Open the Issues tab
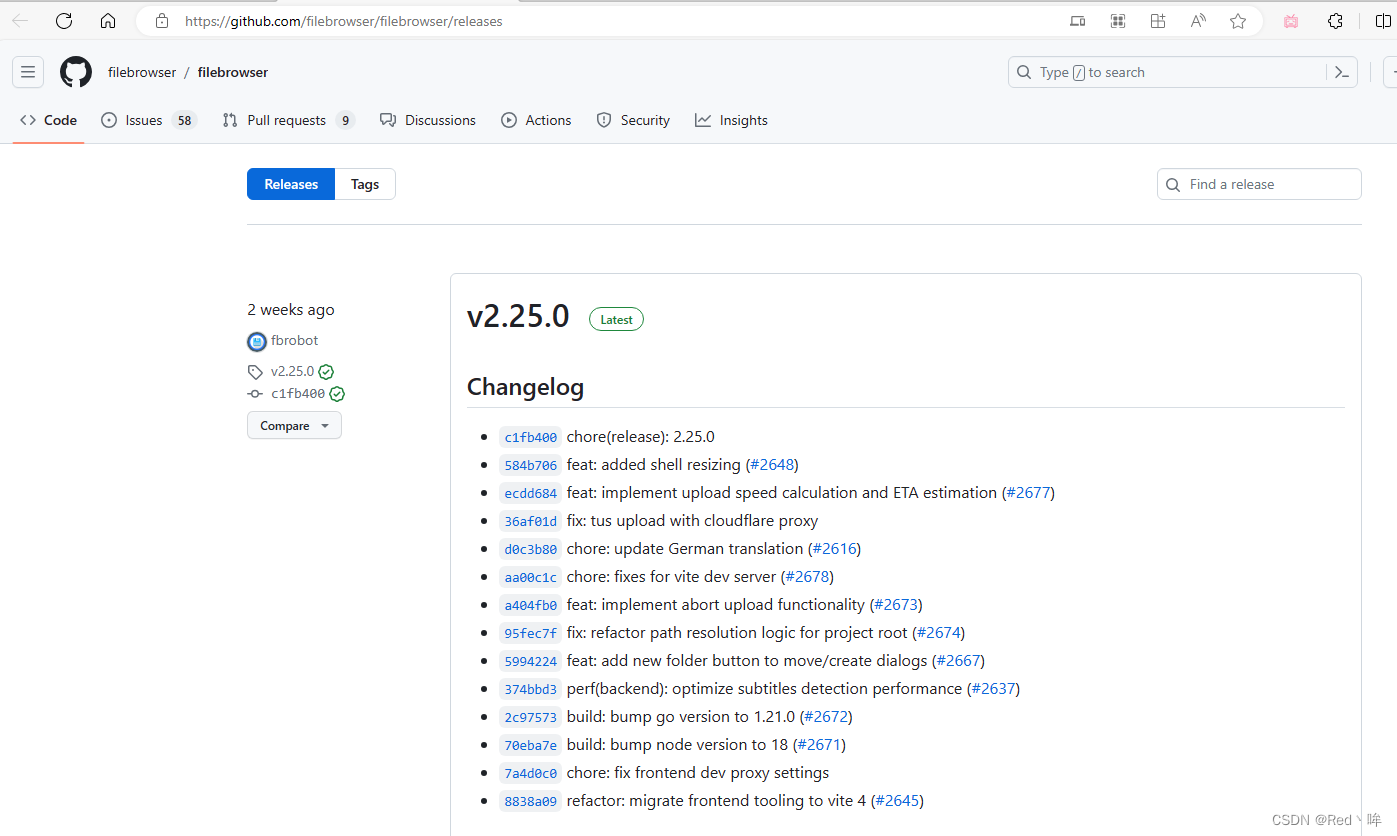The image size is (1397, 836). tap(149, 120)
